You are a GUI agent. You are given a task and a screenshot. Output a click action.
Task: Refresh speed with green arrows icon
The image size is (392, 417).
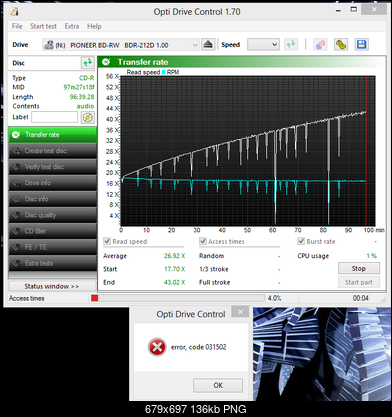(x=291, y=44)
